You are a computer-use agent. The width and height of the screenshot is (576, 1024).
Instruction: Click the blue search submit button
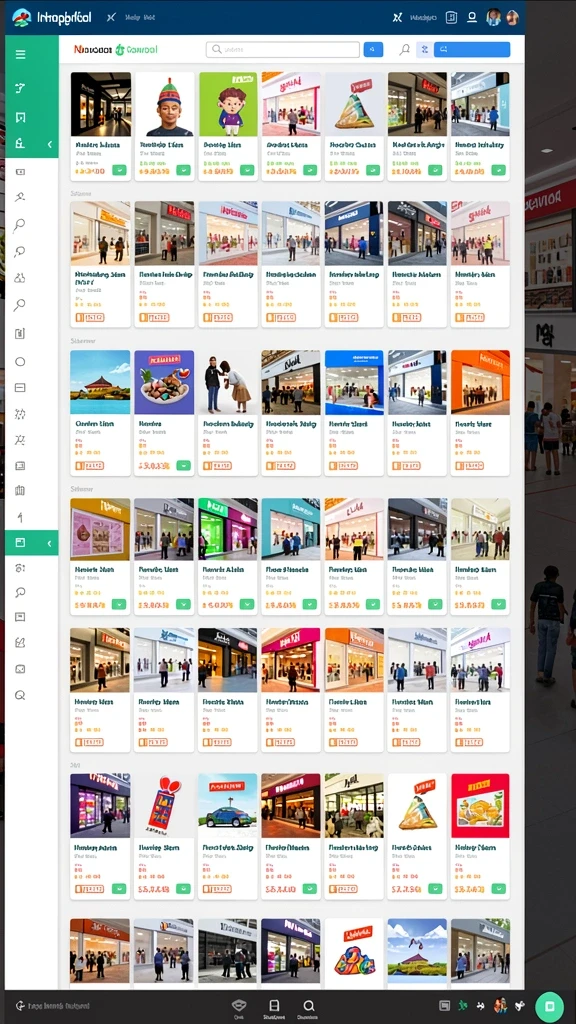coord(373,50)
